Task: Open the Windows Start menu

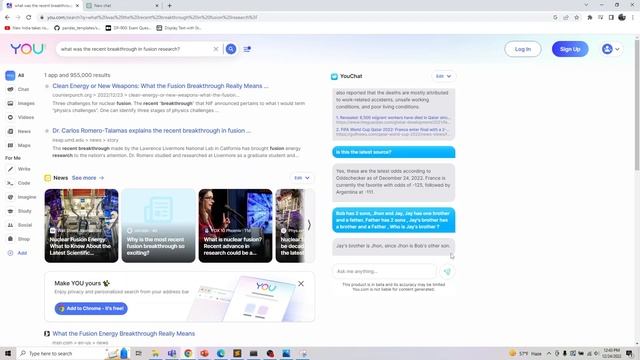Action: click(x=7, y=353)
